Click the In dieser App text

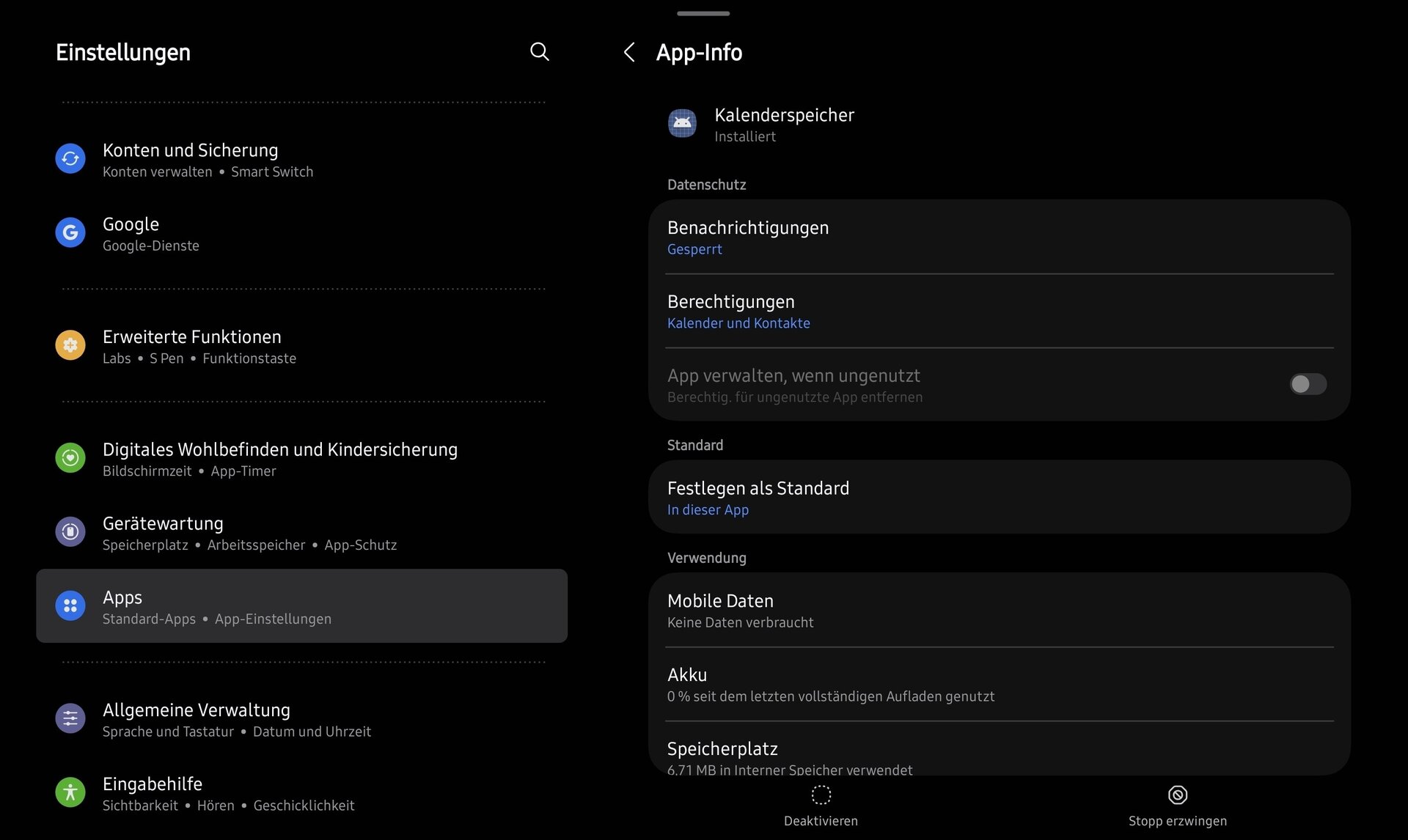coord(708,509)
